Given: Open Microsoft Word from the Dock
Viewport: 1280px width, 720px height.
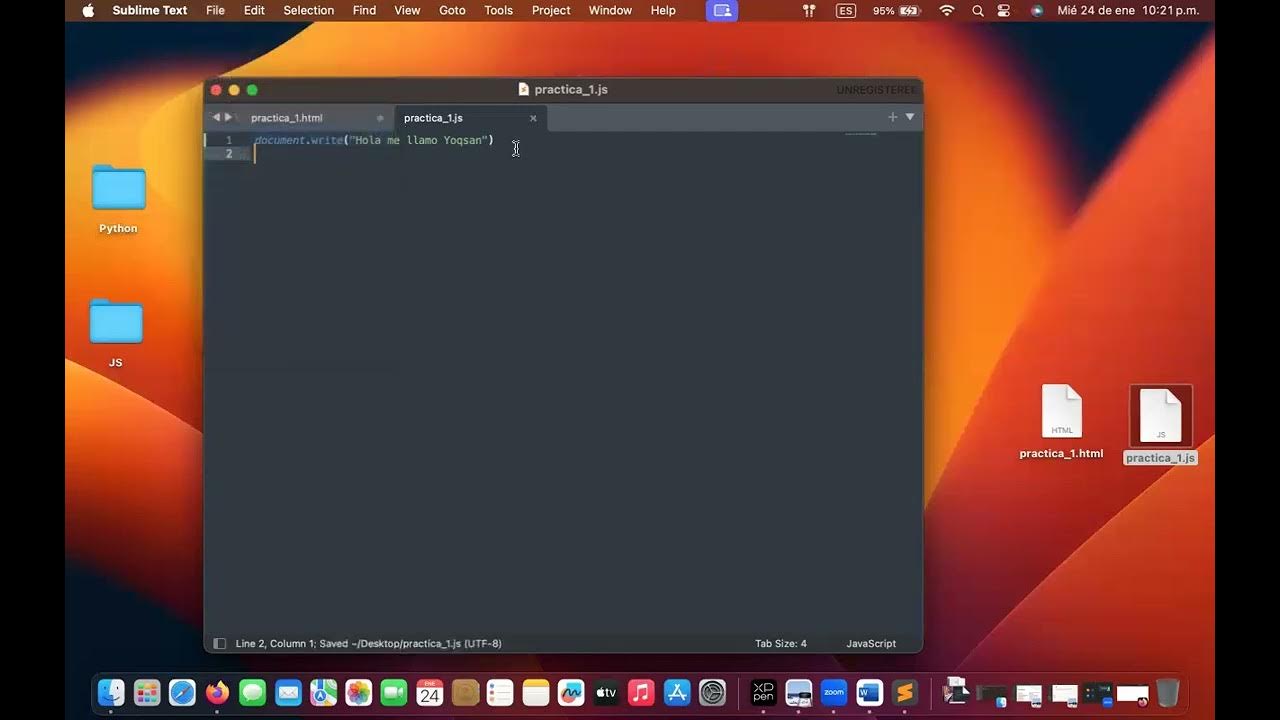Looking at the screenshot, I should [x=869, y=692].
